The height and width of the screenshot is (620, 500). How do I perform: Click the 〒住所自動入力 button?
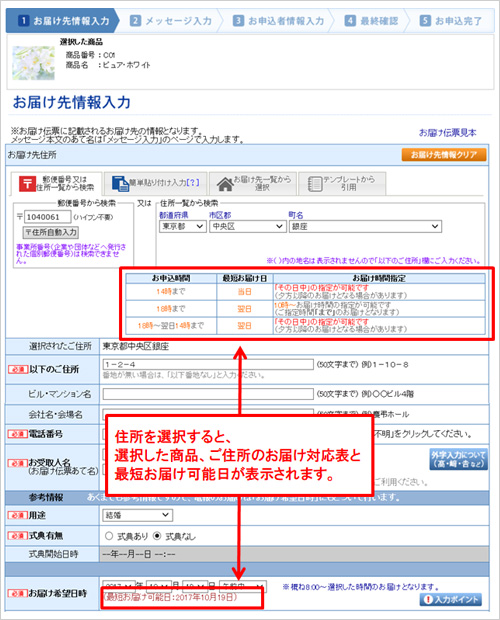pyautogui.click(x=51, y=232)
